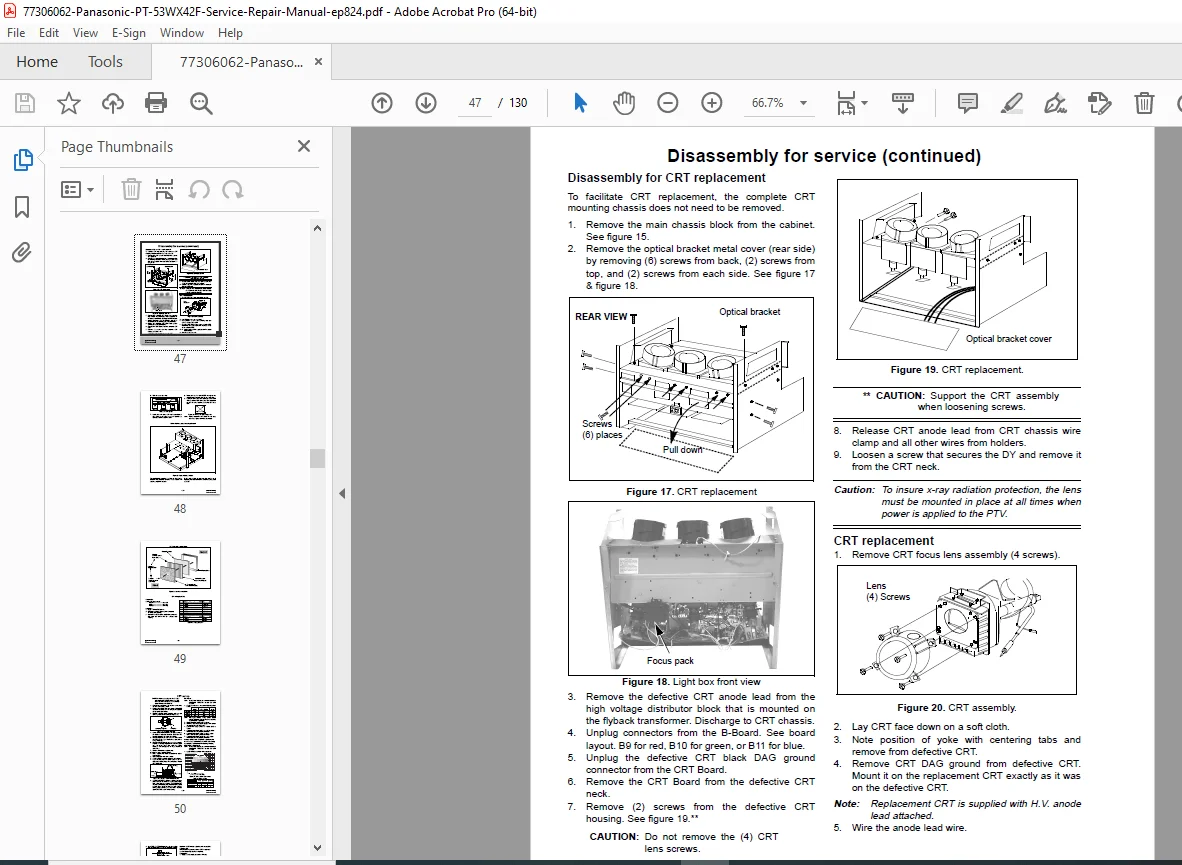Go to next page arrow
The width and height of the screenshot is (1182, 865).
pyautogui.click(x=426, y=103)
